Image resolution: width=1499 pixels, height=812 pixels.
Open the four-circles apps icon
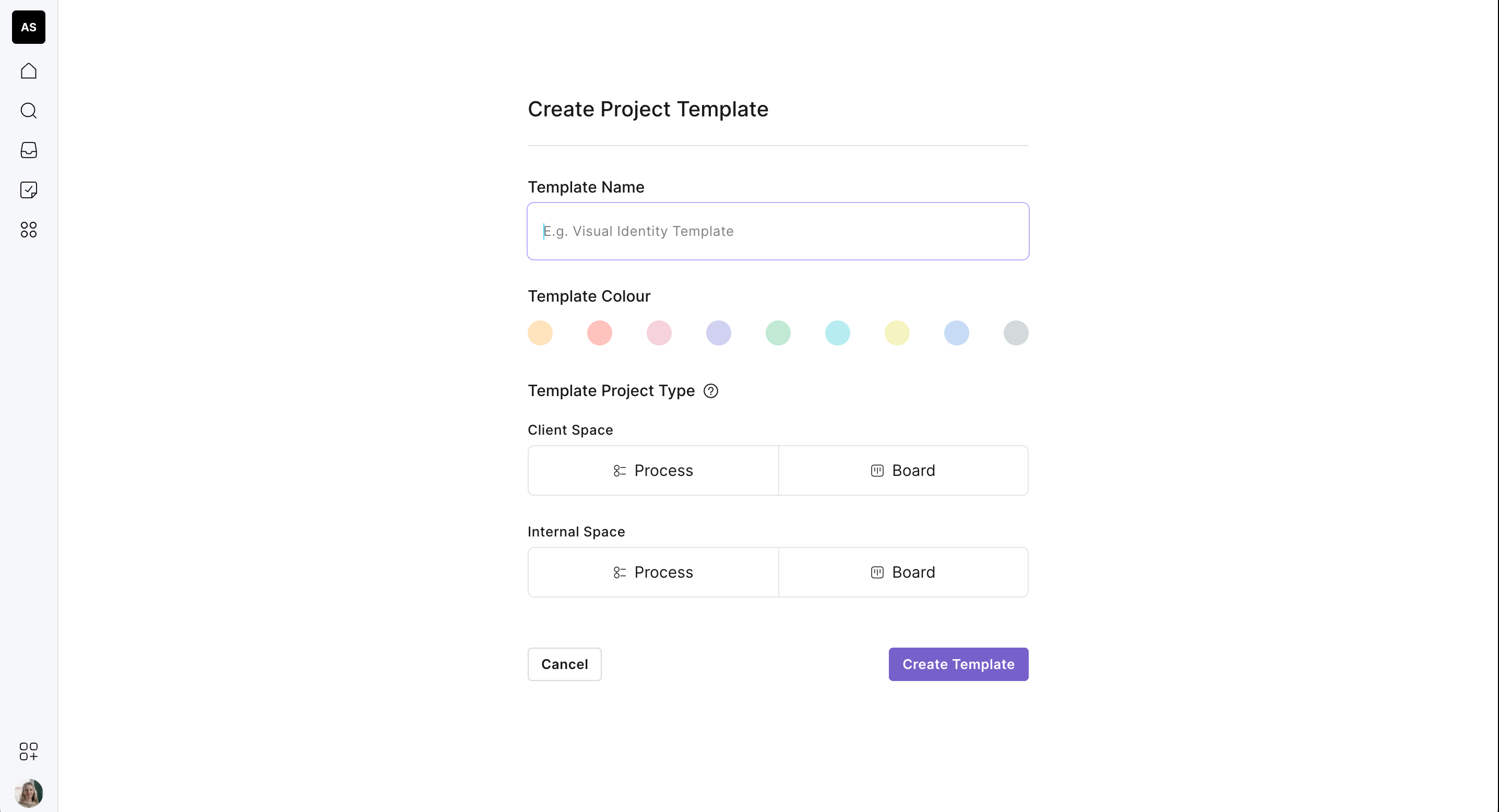pyautogui.click(x=29, y=230)
